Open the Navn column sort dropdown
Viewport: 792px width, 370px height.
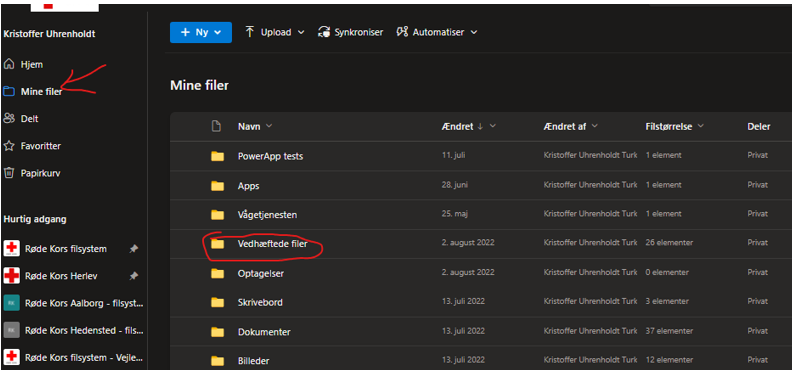(269, 126)
